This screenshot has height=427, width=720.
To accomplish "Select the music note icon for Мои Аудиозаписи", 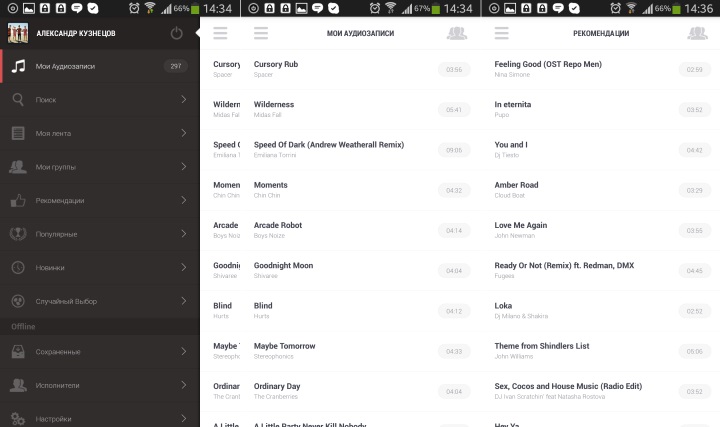I will [18, 66].
